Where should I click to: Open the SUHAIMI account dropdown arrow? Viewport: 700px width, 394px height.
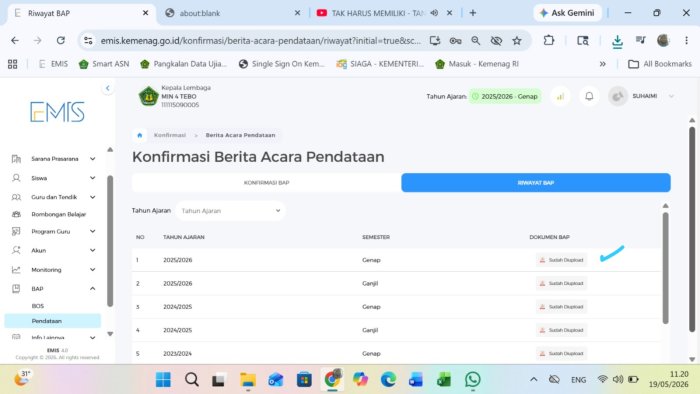coord(671,96)
